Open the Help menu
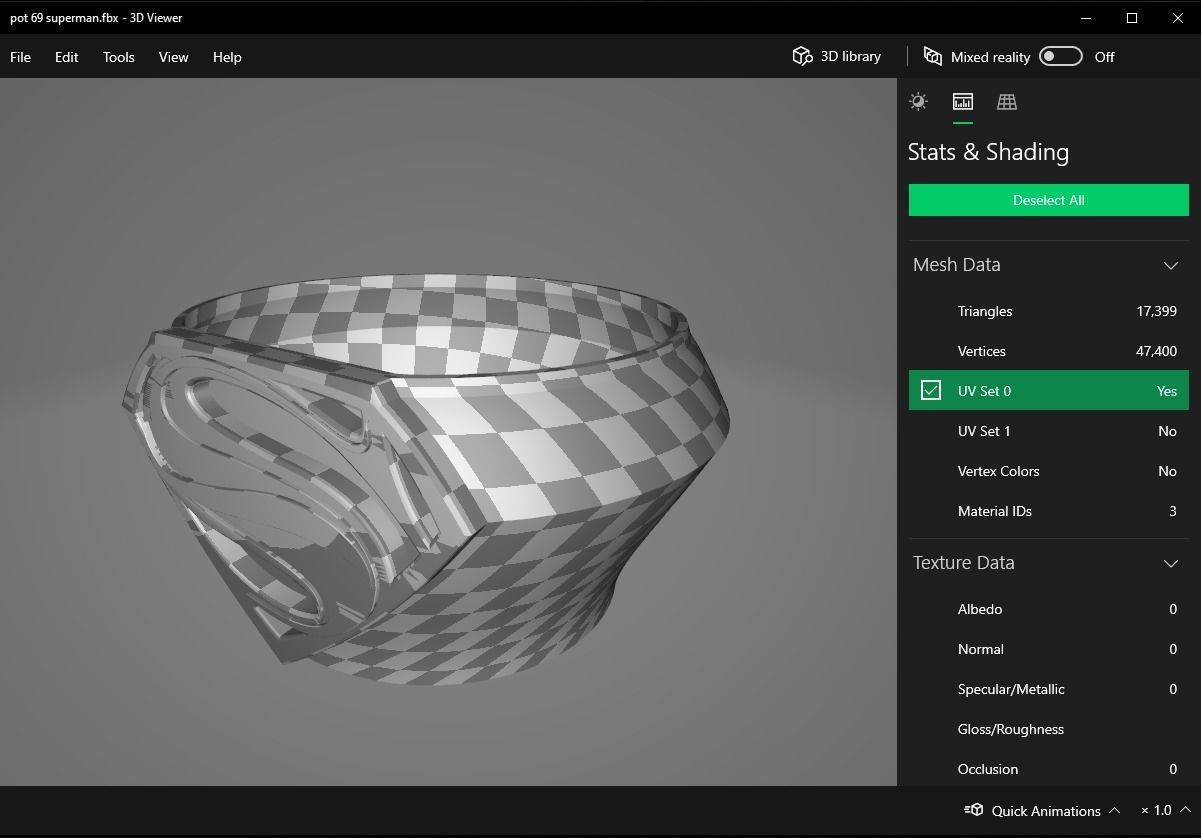1201x838 pixels. click(x=227, y=57)
